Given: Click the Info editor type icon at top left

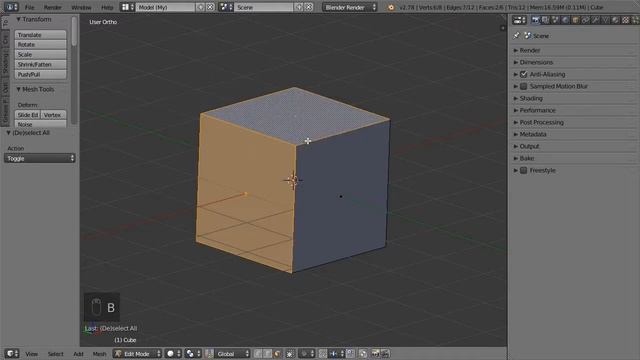Looking at the screenshot, I should [11, 7].
